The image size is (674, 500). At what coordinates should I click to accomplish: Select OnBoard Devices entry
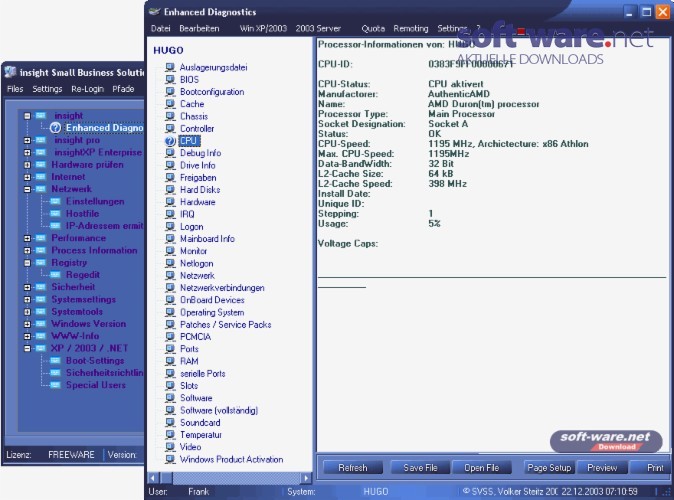(212, 300)
